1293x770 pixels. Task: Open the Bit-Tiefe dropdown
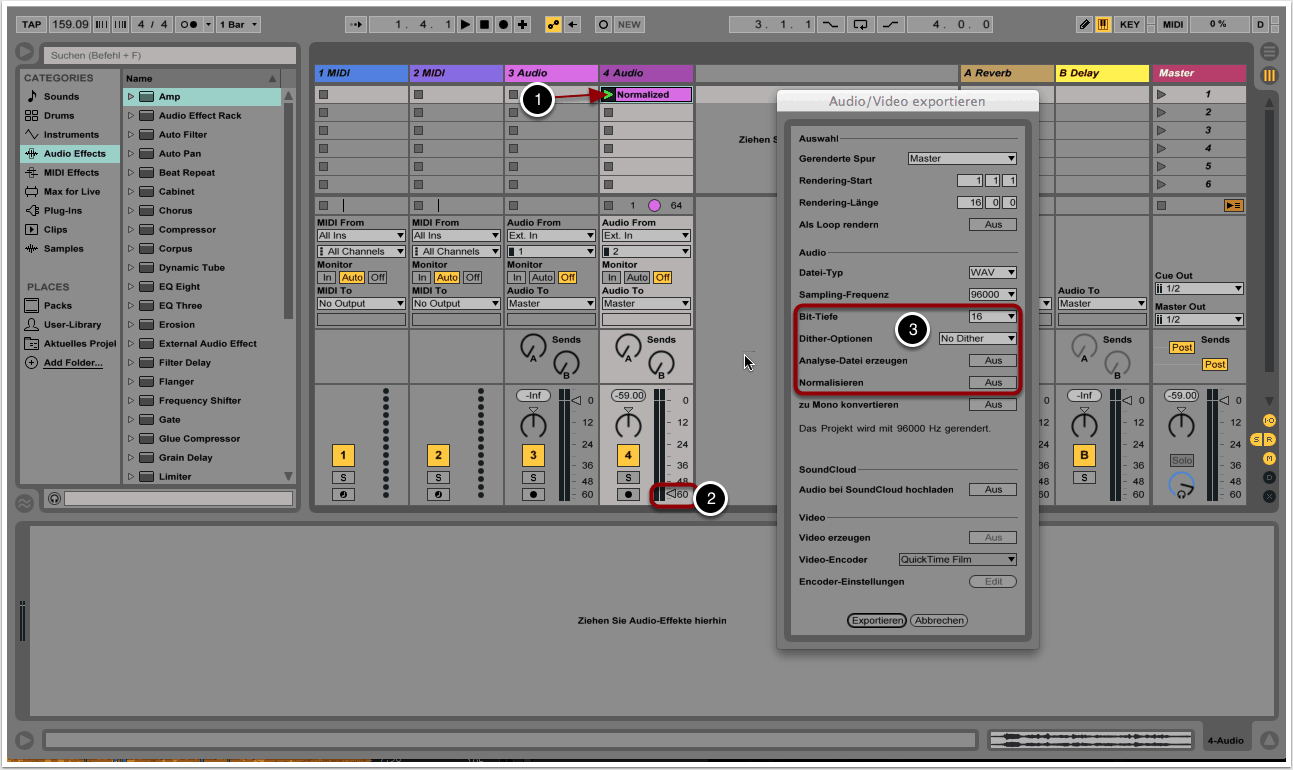(992, 317)
